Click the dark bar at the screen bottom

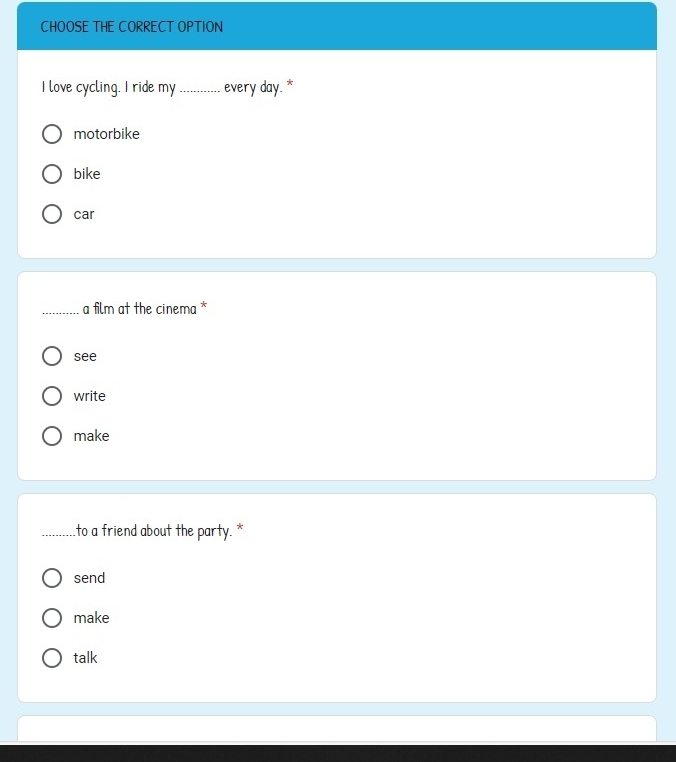[337, 753]
